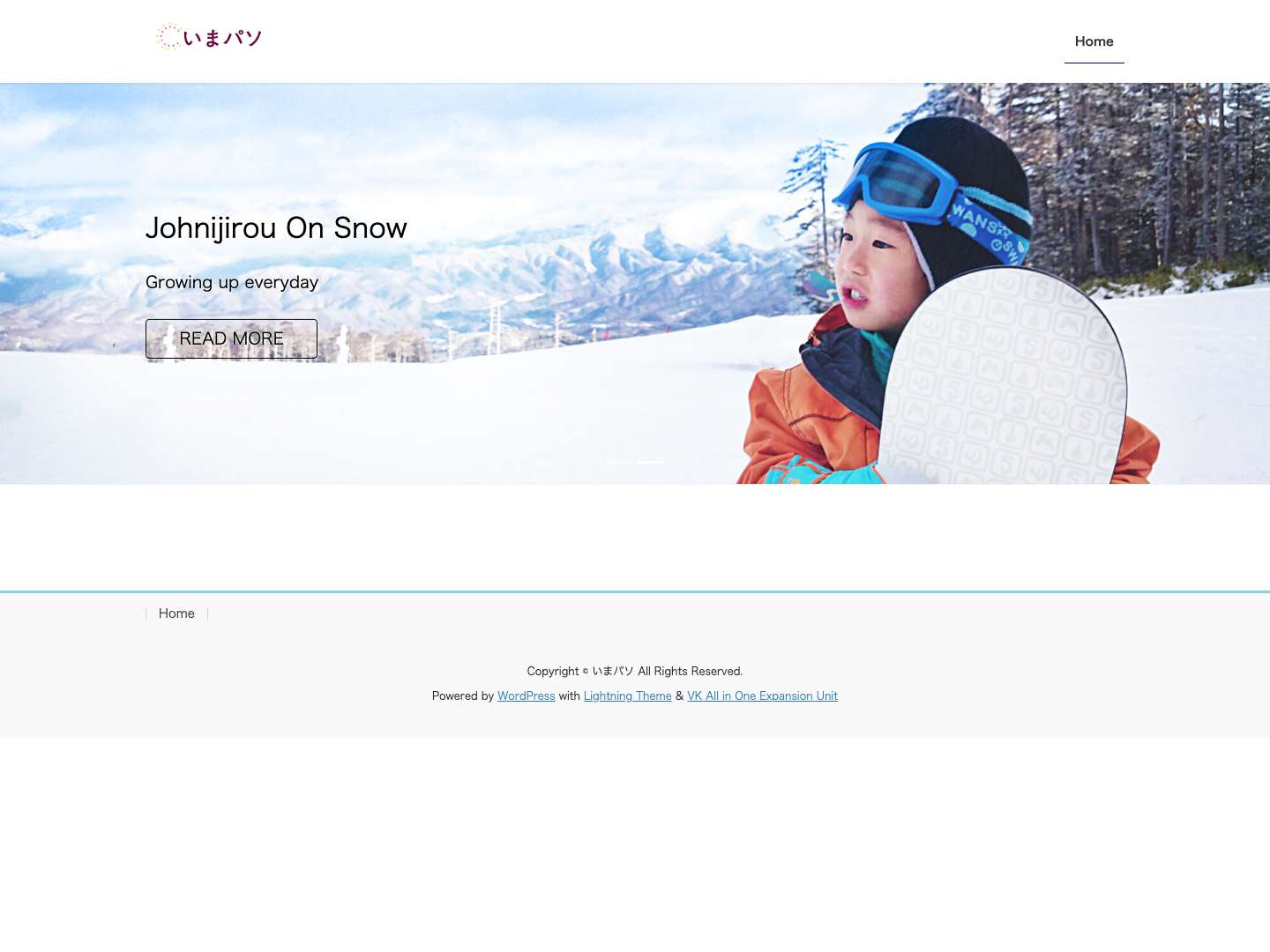The width and height of the screenshot is (1270, 952).
Task: Click the Powered by text in footer
Action: (x=463, y=696)
